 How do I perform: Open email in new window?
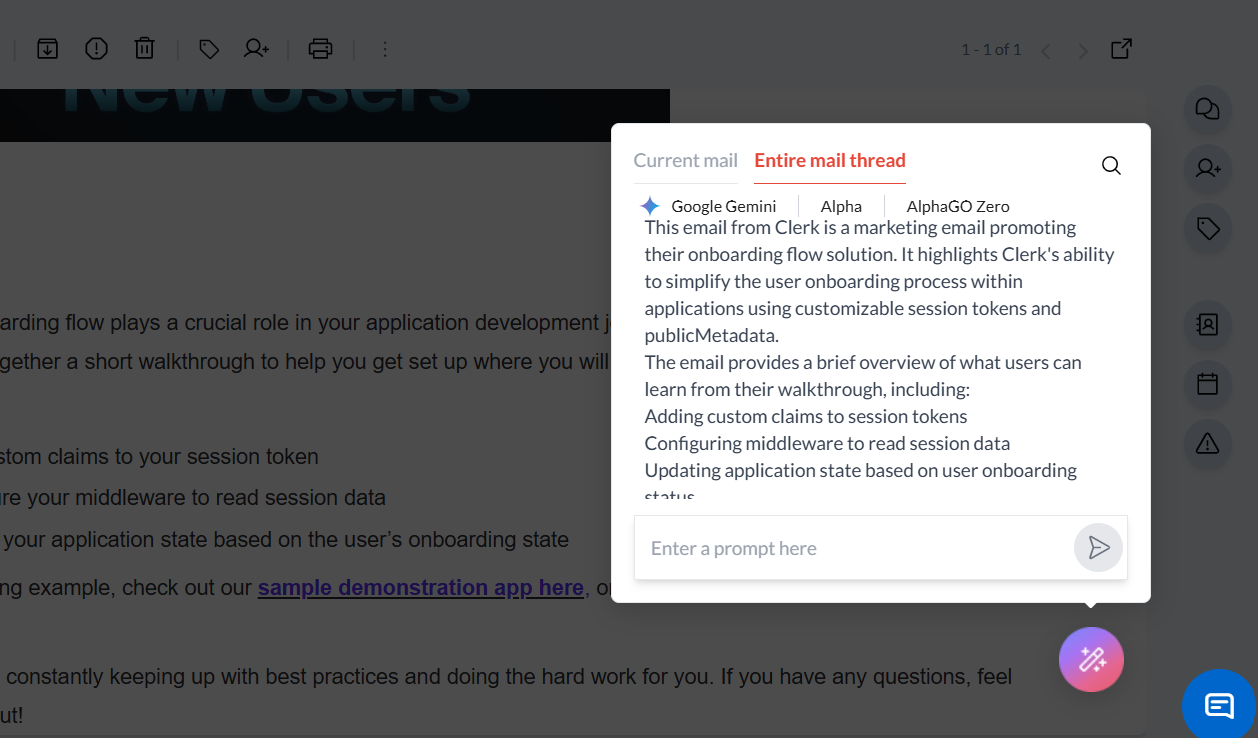[1122, 48]
